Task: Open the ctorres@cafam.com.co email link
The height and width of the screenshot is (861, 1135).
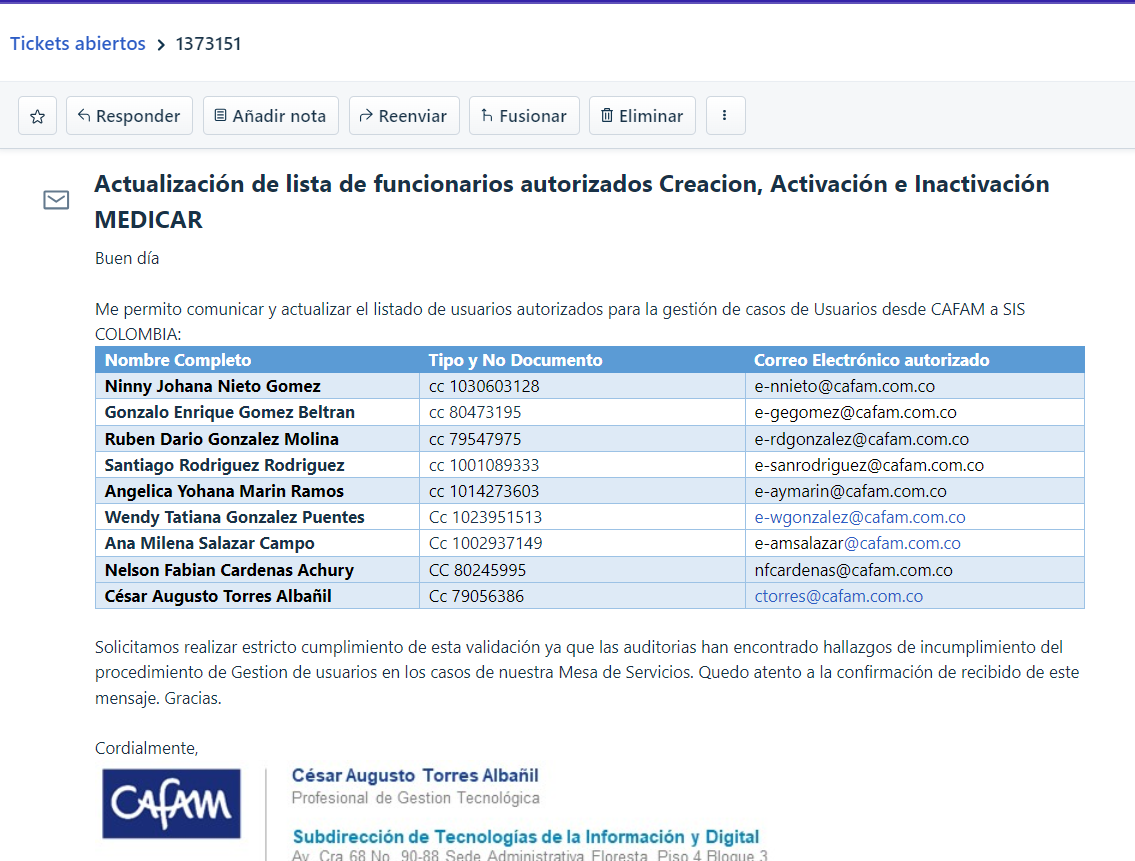Action: (839, 596)
